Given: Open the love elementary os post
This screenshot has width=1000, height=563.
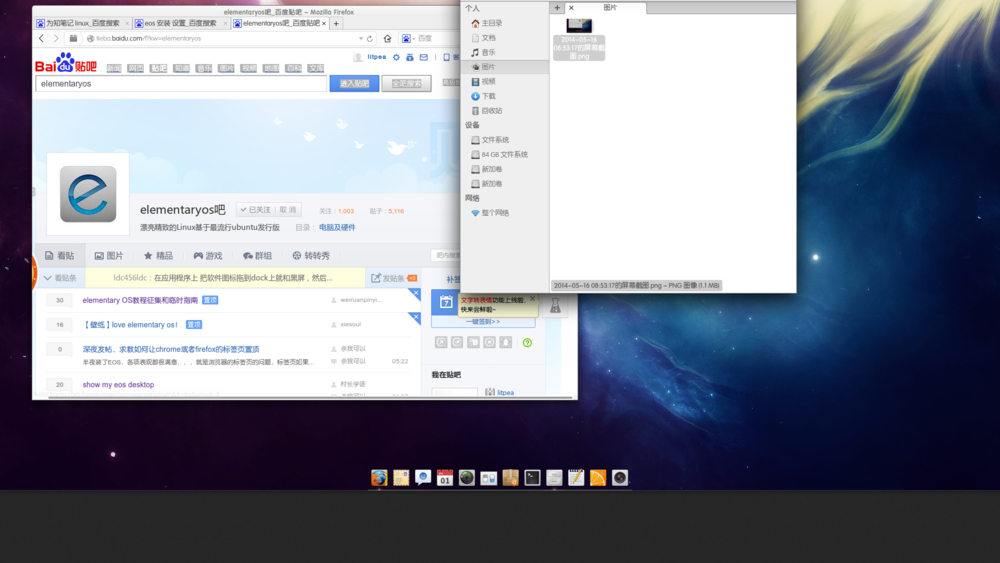Looking at the screenshot, I should pyautogui.click(x=131, y=325).
